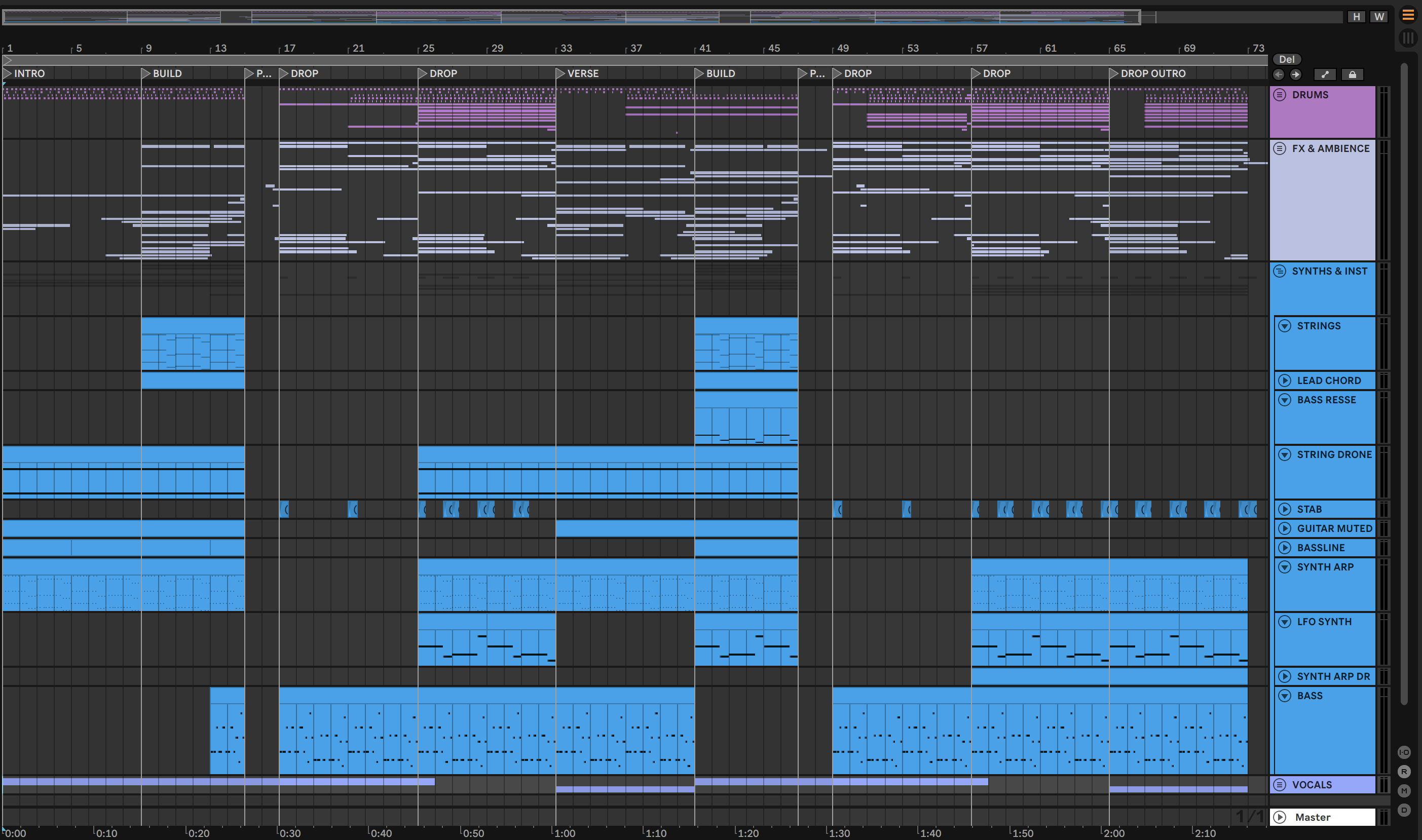Click the loop brace bar above the locators
This screenshot has height=840, width=1422.
634,60
